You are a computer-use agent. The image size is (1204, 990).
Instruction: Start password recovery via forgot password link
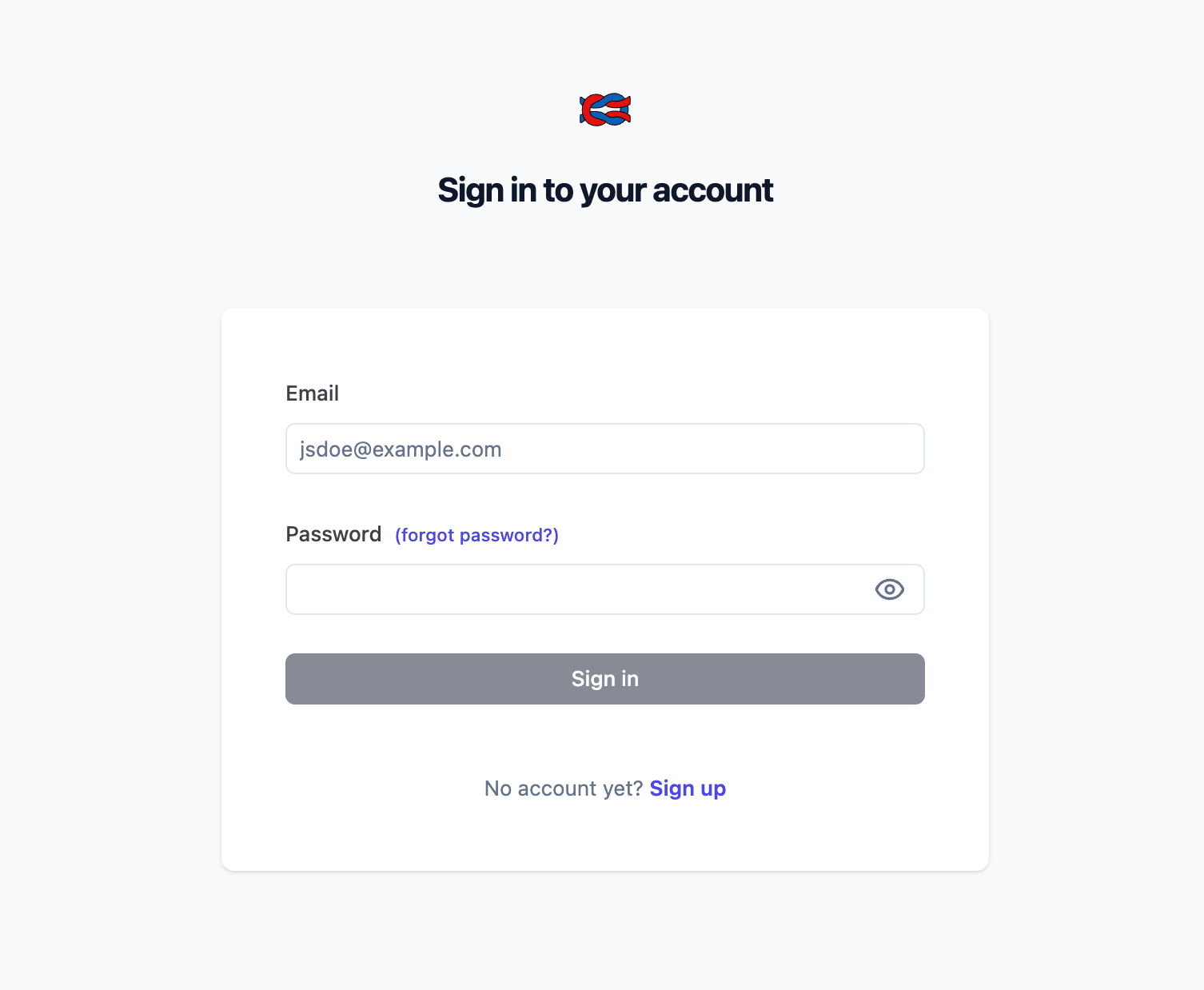(476, 535)
